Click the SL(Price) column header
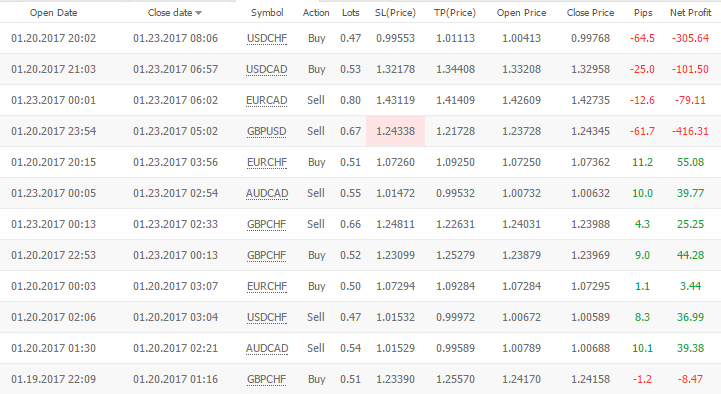721x394 pixels. (395, 13)
